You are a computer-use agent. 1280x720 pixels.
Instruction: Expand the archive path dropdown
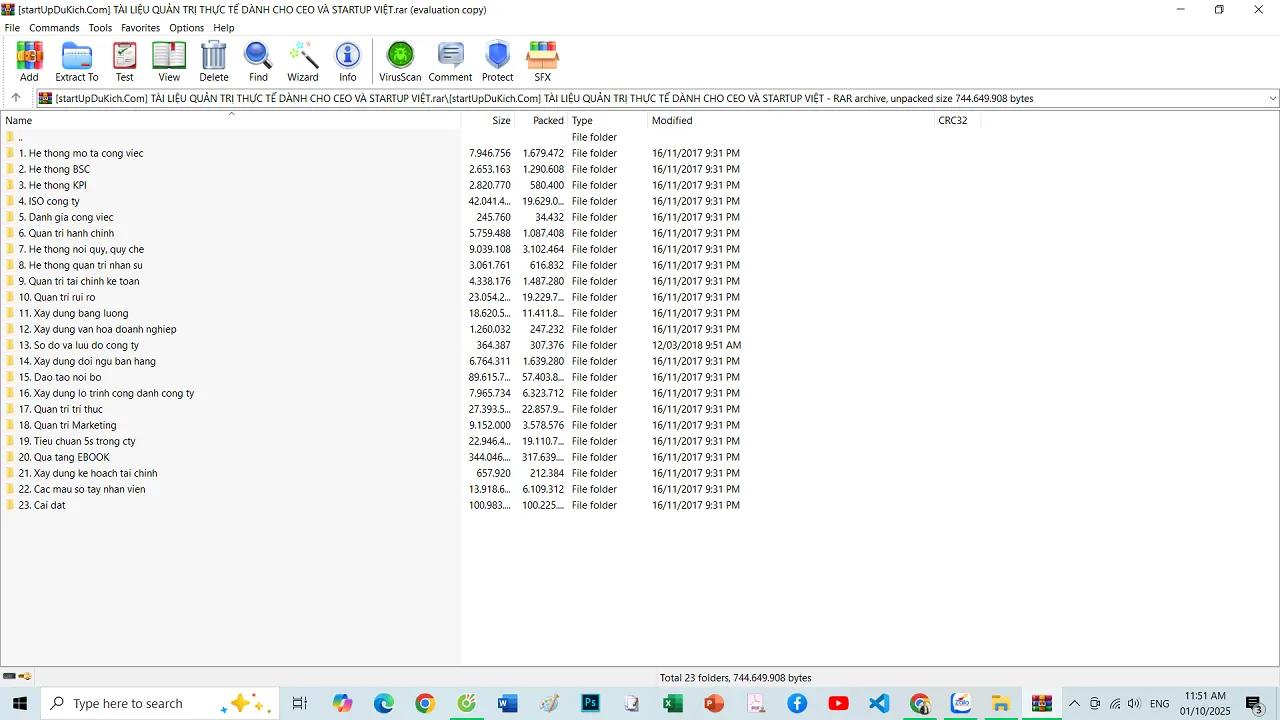pyautogui.click(x=1272, y=98)
